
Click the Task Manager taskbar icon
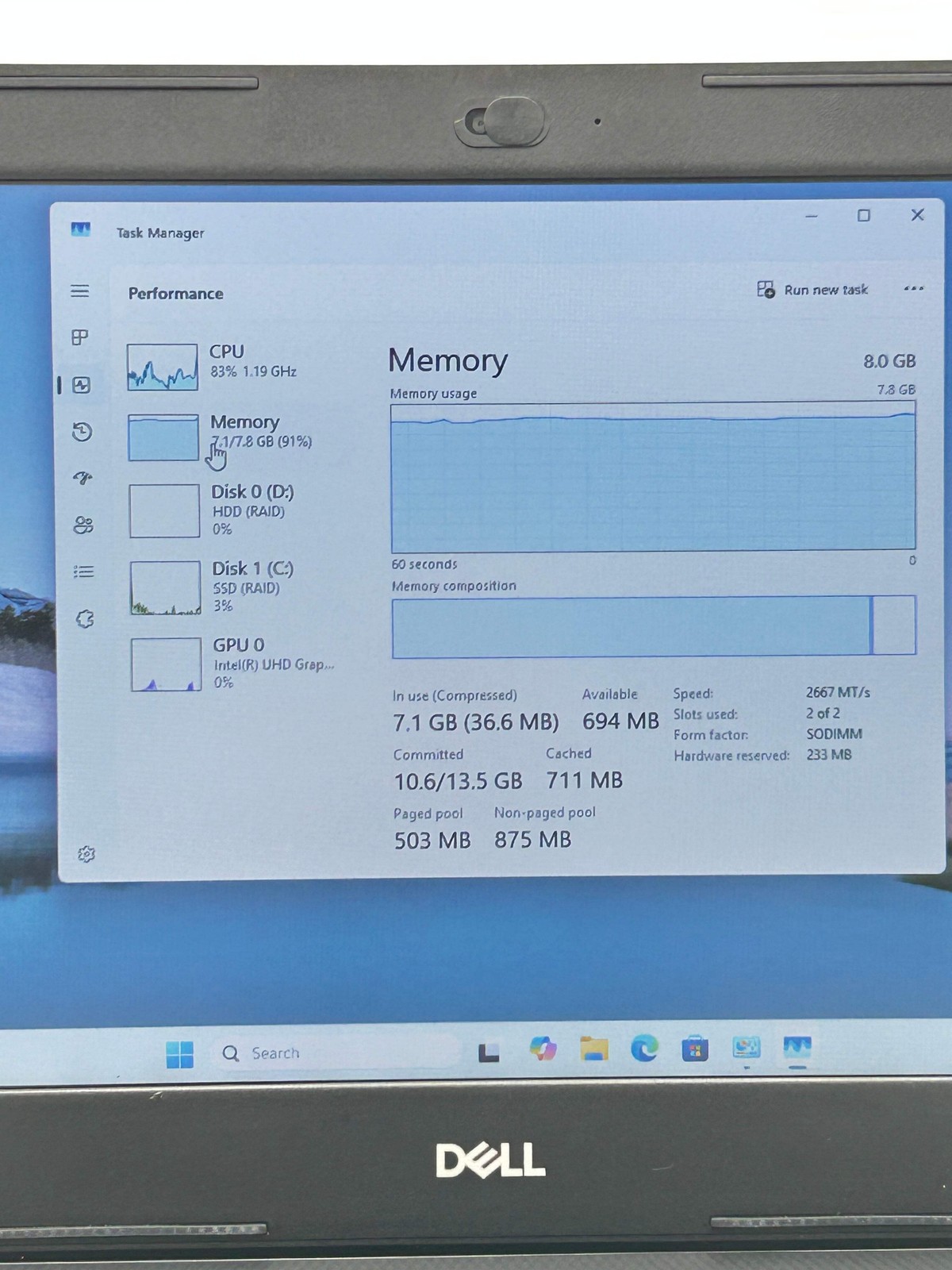click(x=797, y=1048)
